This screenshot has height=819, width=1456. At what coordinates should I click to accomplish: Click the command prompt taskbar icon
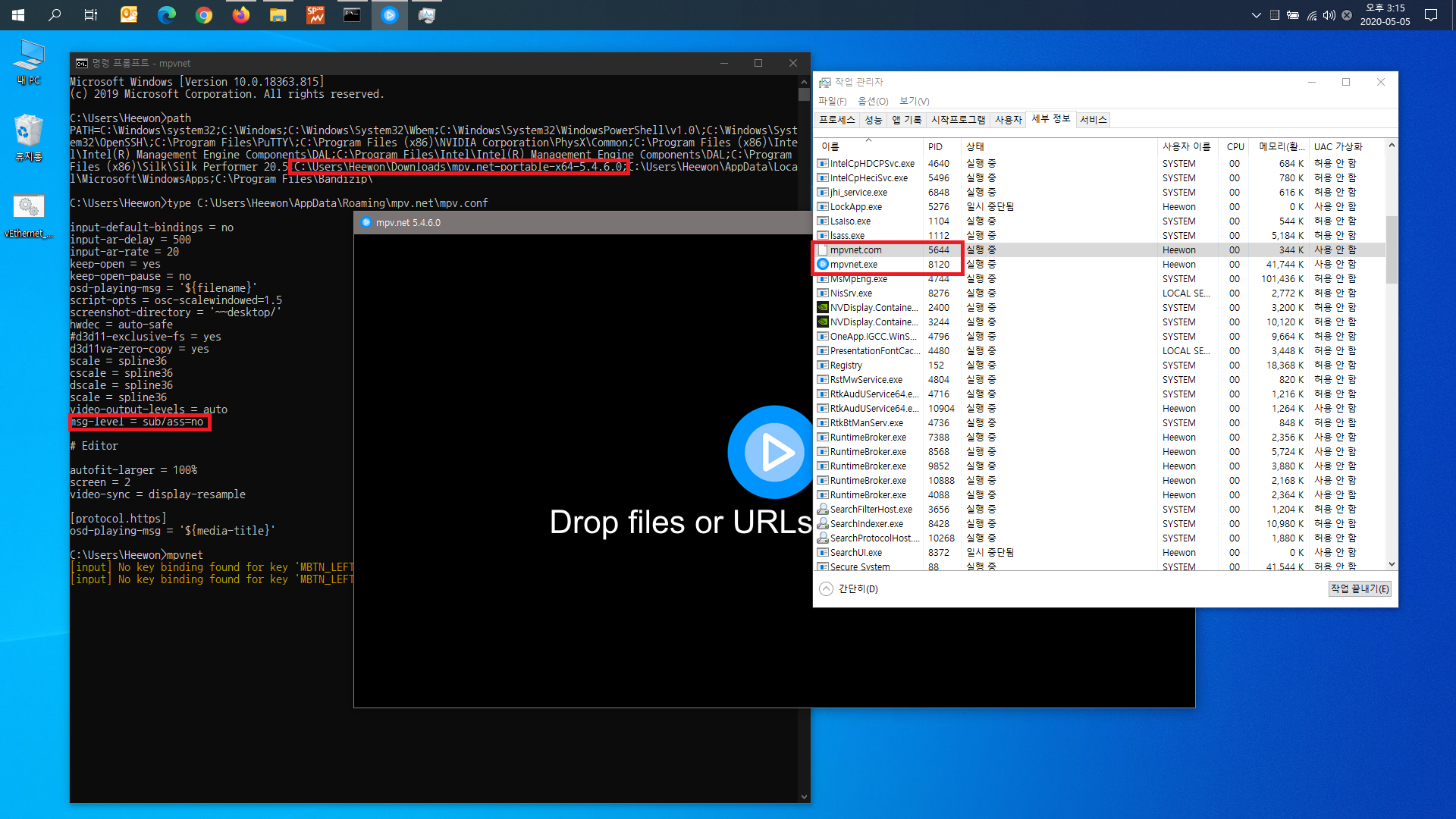[352, 15]
